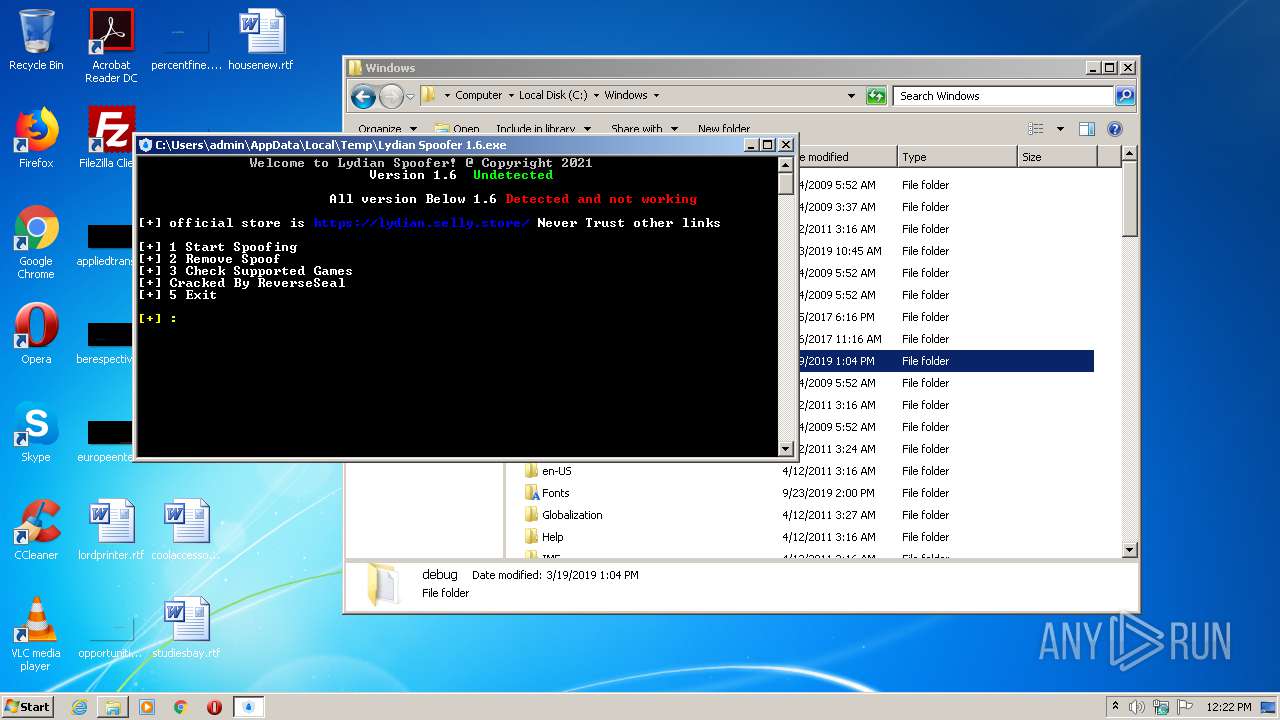The width and height of the screenshot is (1280, 720).
Task: Click the taskbar clock
Action: (x=1229, y=707)
